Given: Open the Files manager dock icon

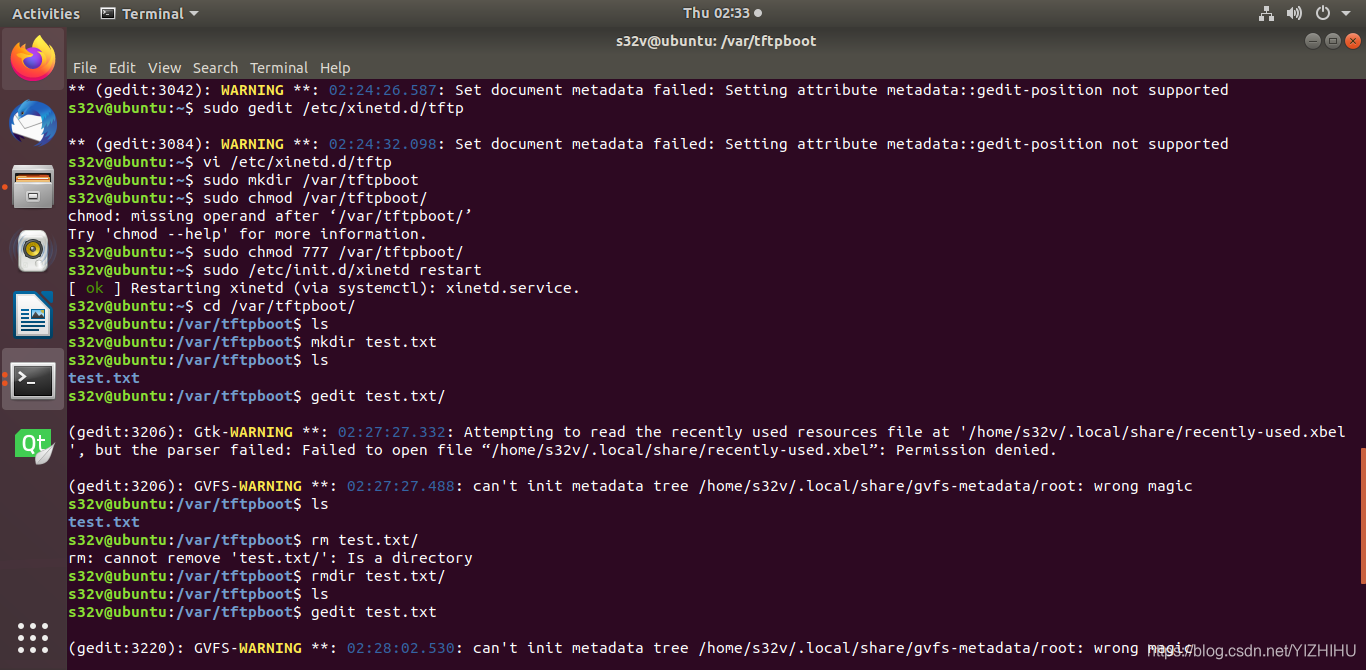Looking at the screenshot, I should click(33, 187).
